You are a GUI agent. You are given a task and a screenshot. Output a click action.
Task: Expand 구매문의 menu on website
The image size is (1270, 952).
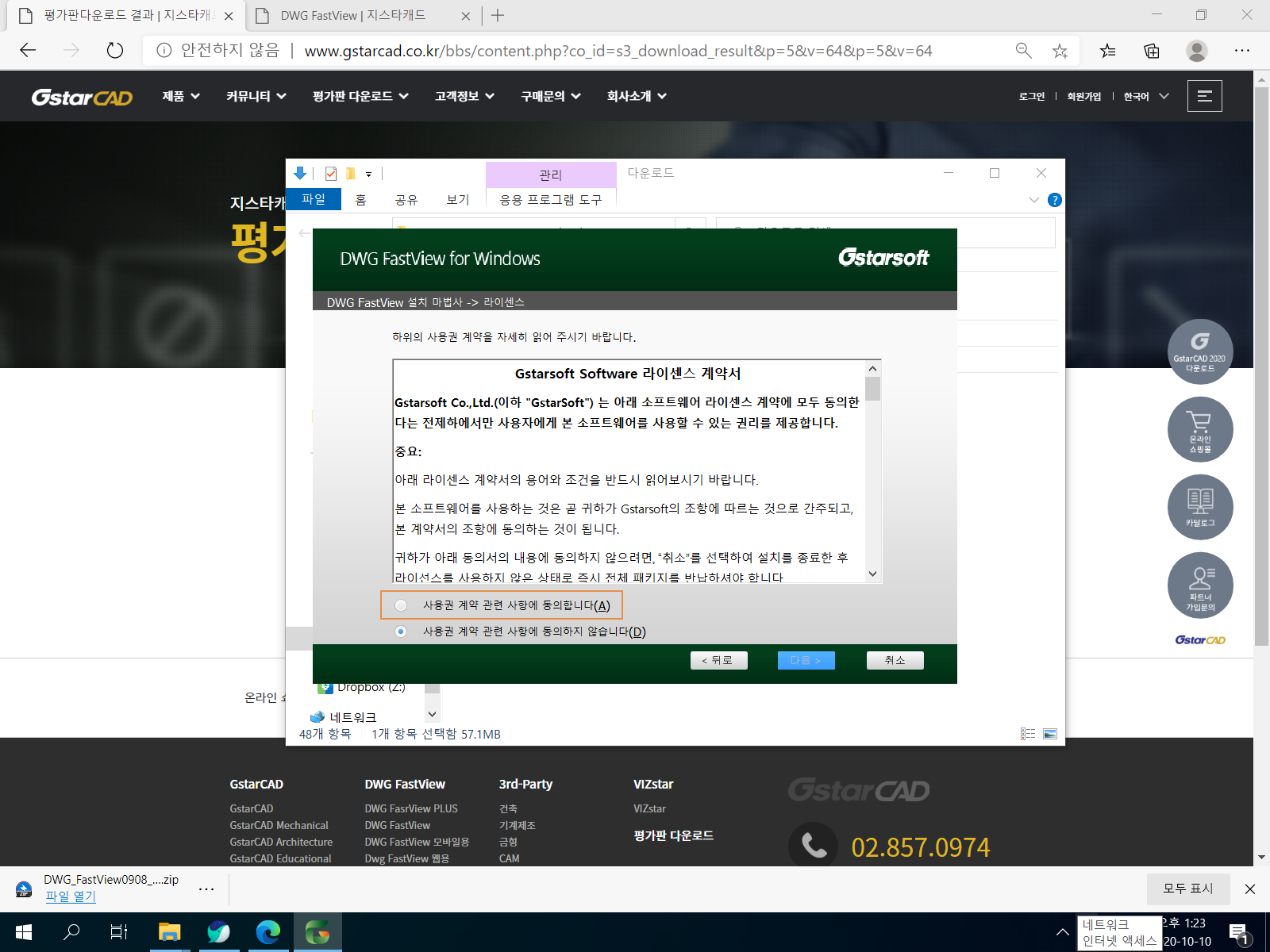[x=551, y=96]
